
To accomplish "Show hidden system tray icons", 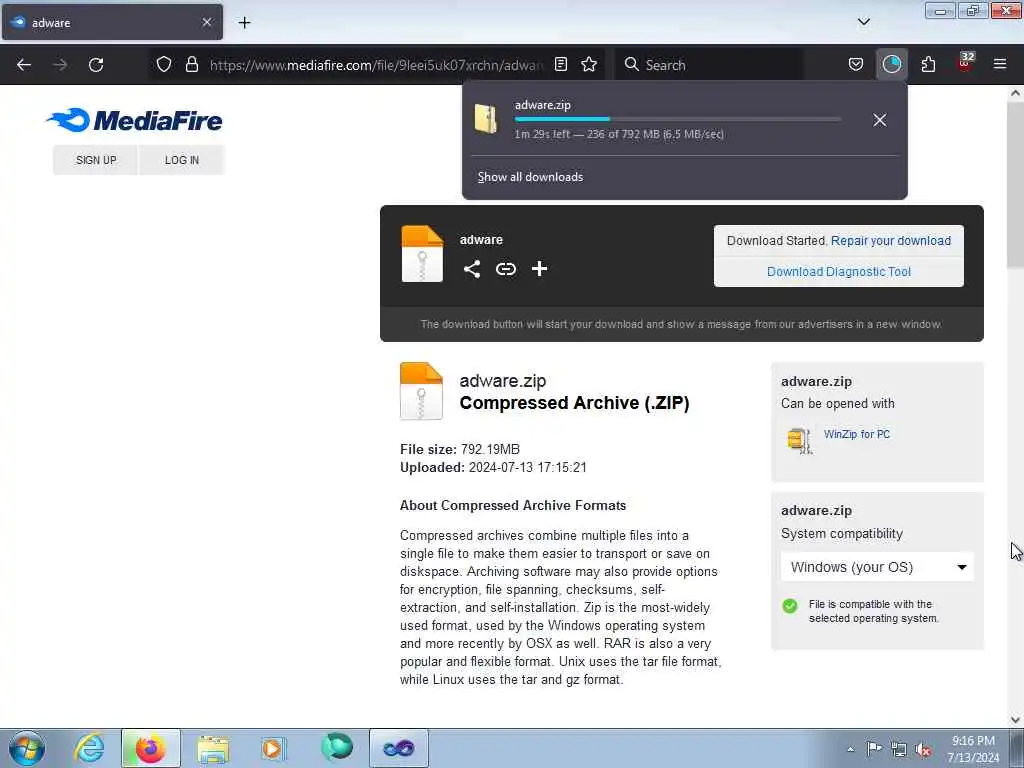I will point(850,749).
